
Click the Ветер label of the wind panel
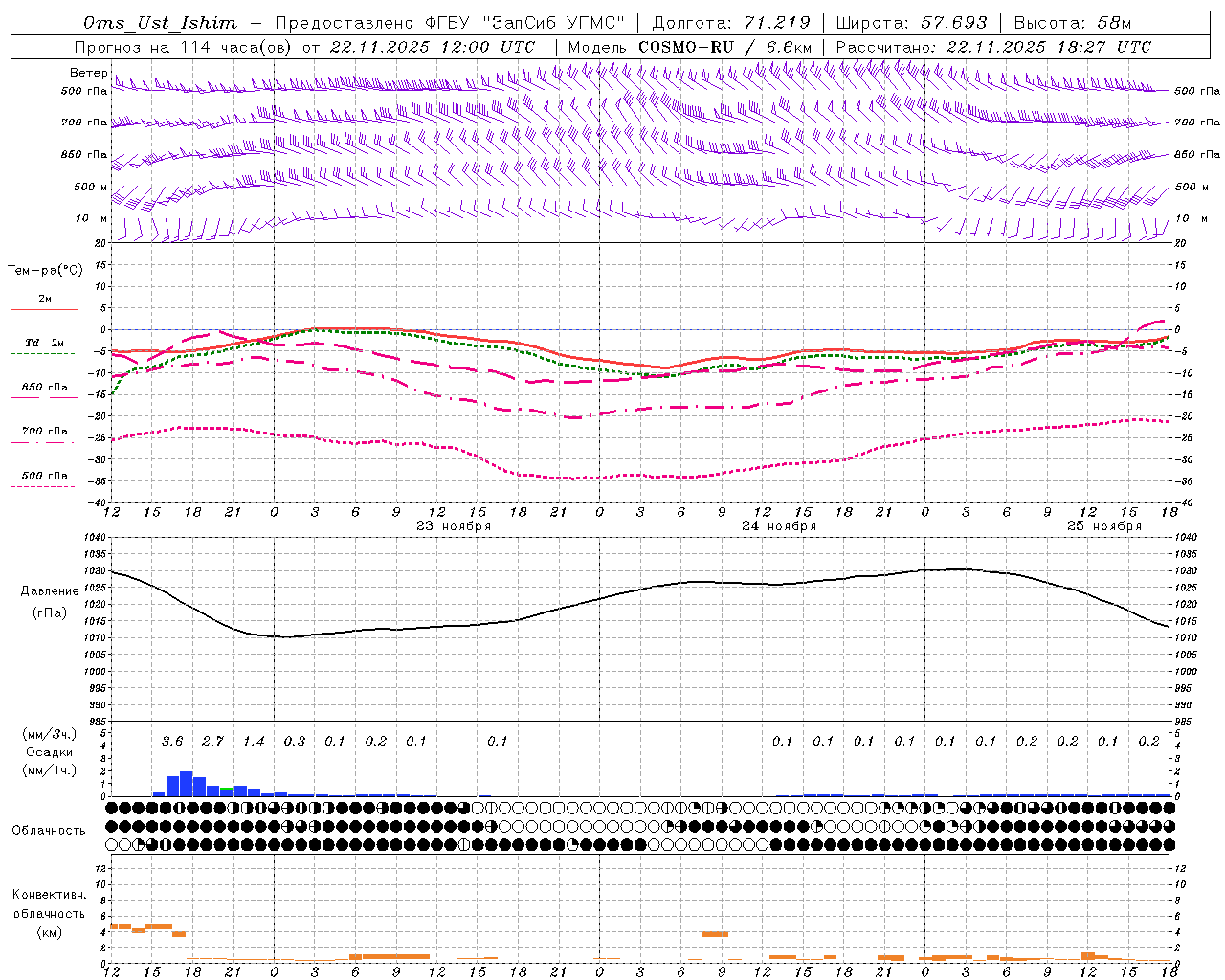[x=88, y=73]
